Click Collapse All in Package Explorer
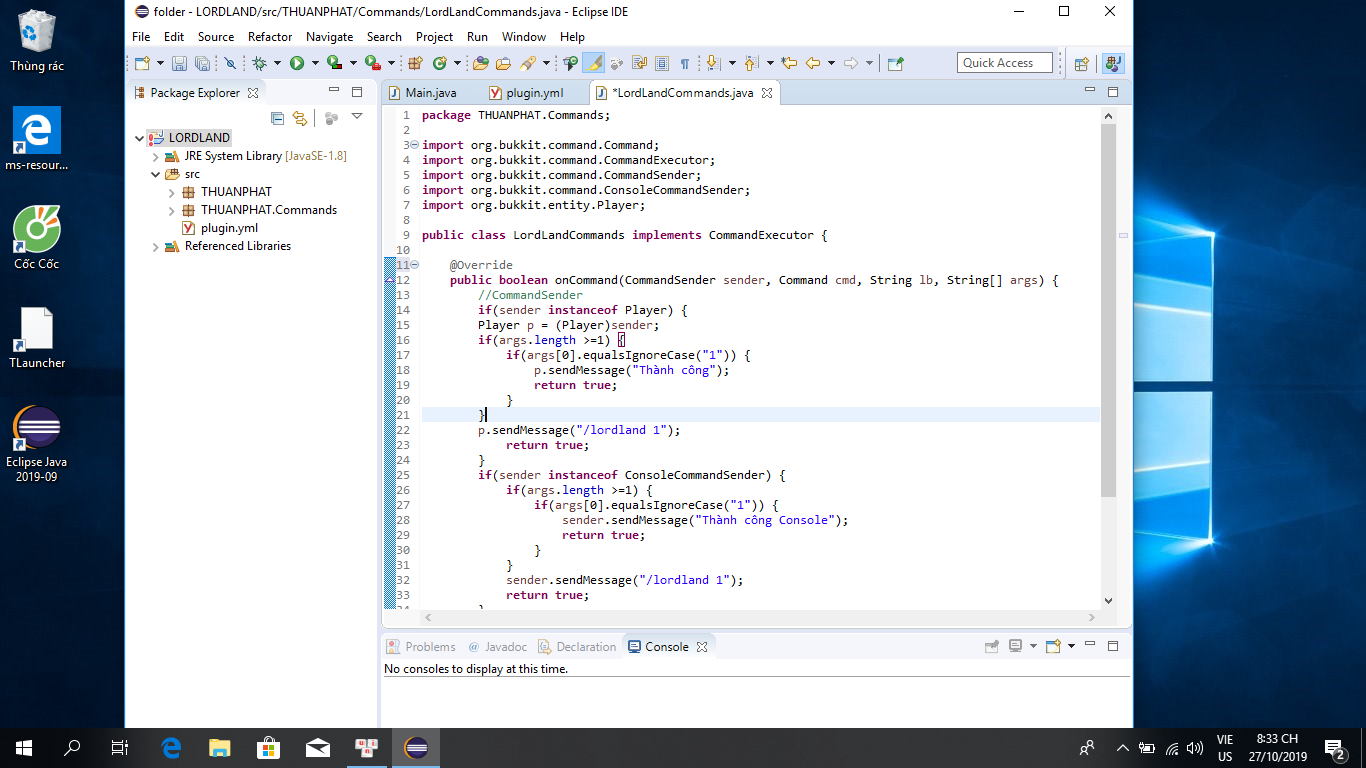Viewport: 1366px width, 768px height. tap(278, 118)
